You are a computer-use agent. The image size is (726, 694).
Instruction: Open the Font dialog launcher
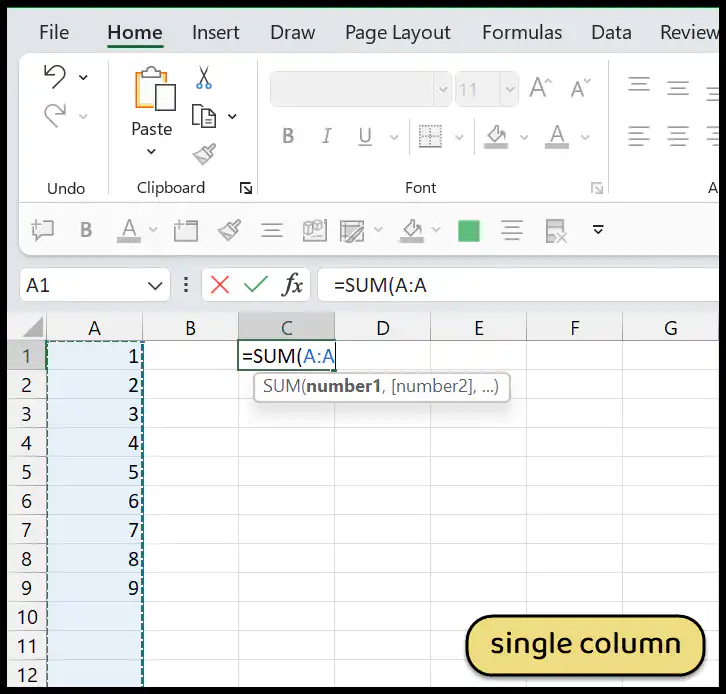point(597,188)
